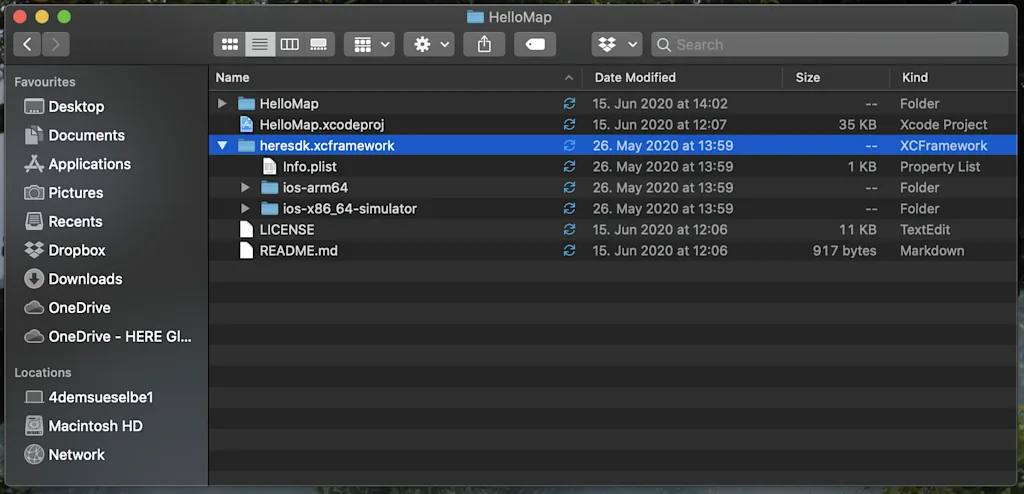Click the '917 bytes' size value

(844, 250)
